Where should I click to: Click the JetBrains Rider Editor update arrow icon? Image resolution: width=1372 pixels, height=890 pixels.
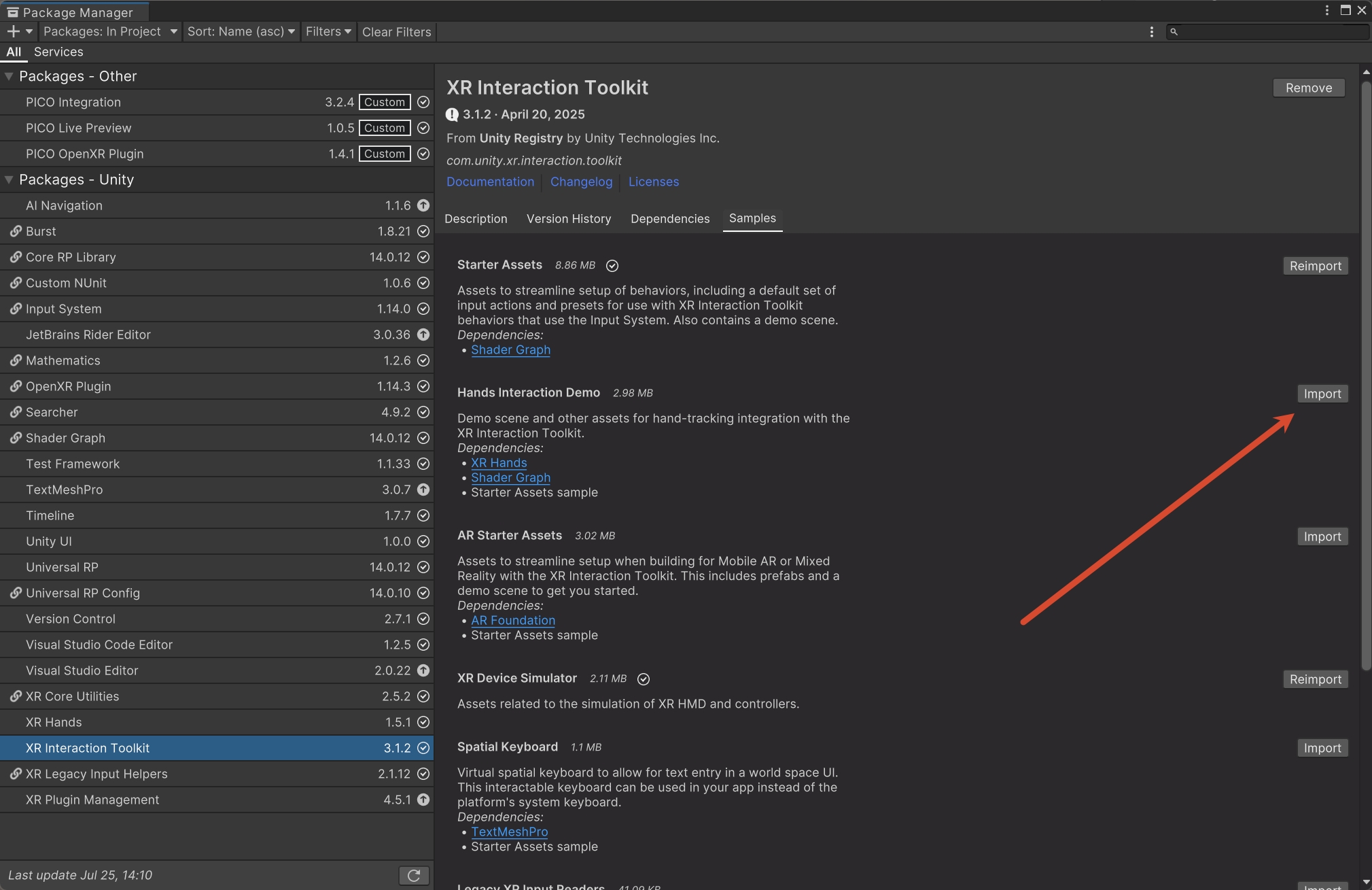pos(423,335)
